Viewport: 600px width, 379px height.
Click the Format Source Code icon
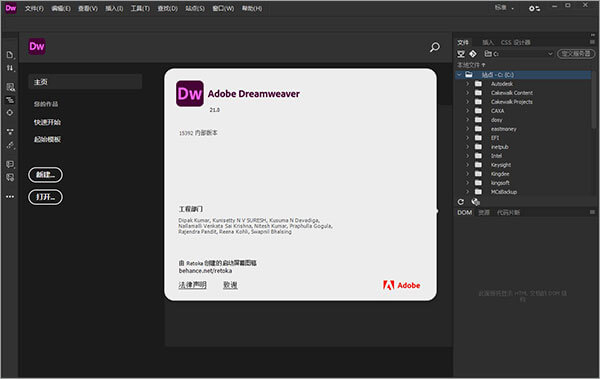pyautogui.click(x=10, y=145)
